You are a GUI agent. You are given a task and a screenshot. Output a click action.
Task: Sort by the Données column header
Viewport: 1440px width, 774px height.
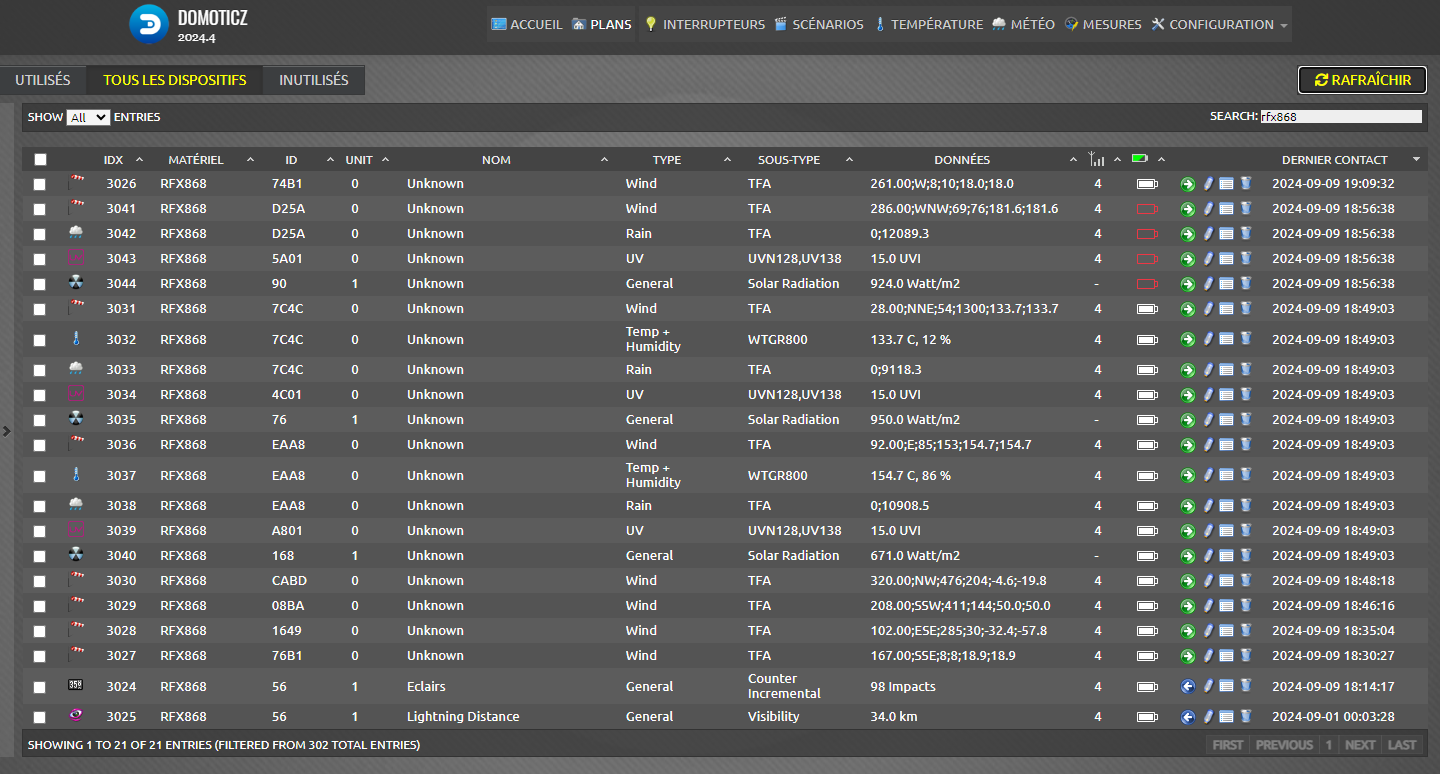[962, 160]
